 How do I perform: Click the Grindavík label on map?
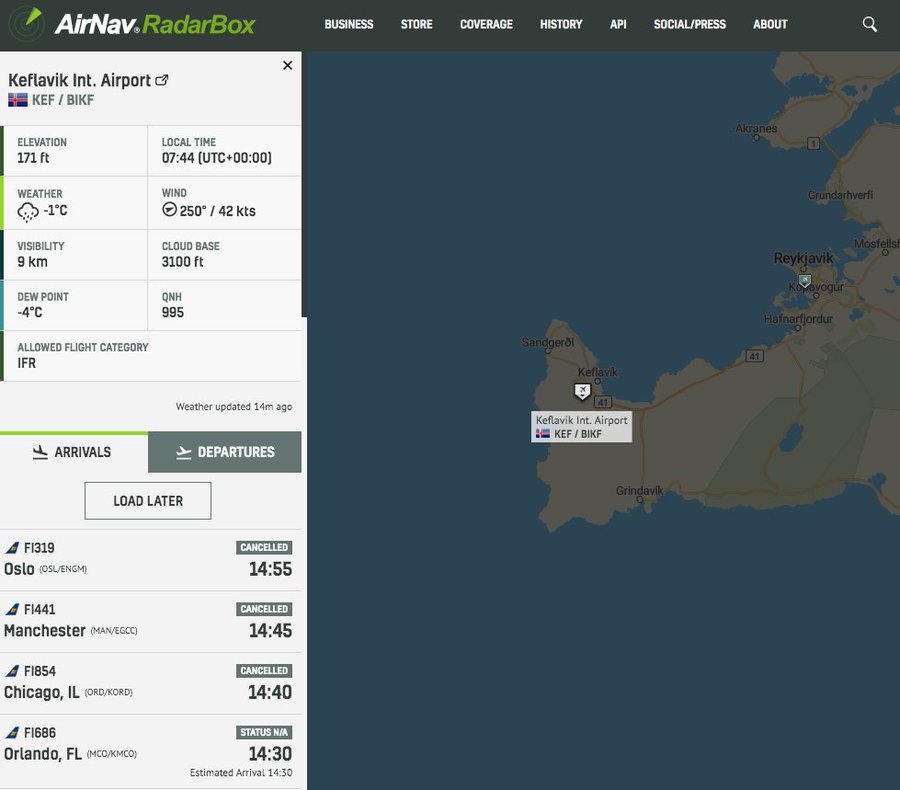tap(639, 490)
